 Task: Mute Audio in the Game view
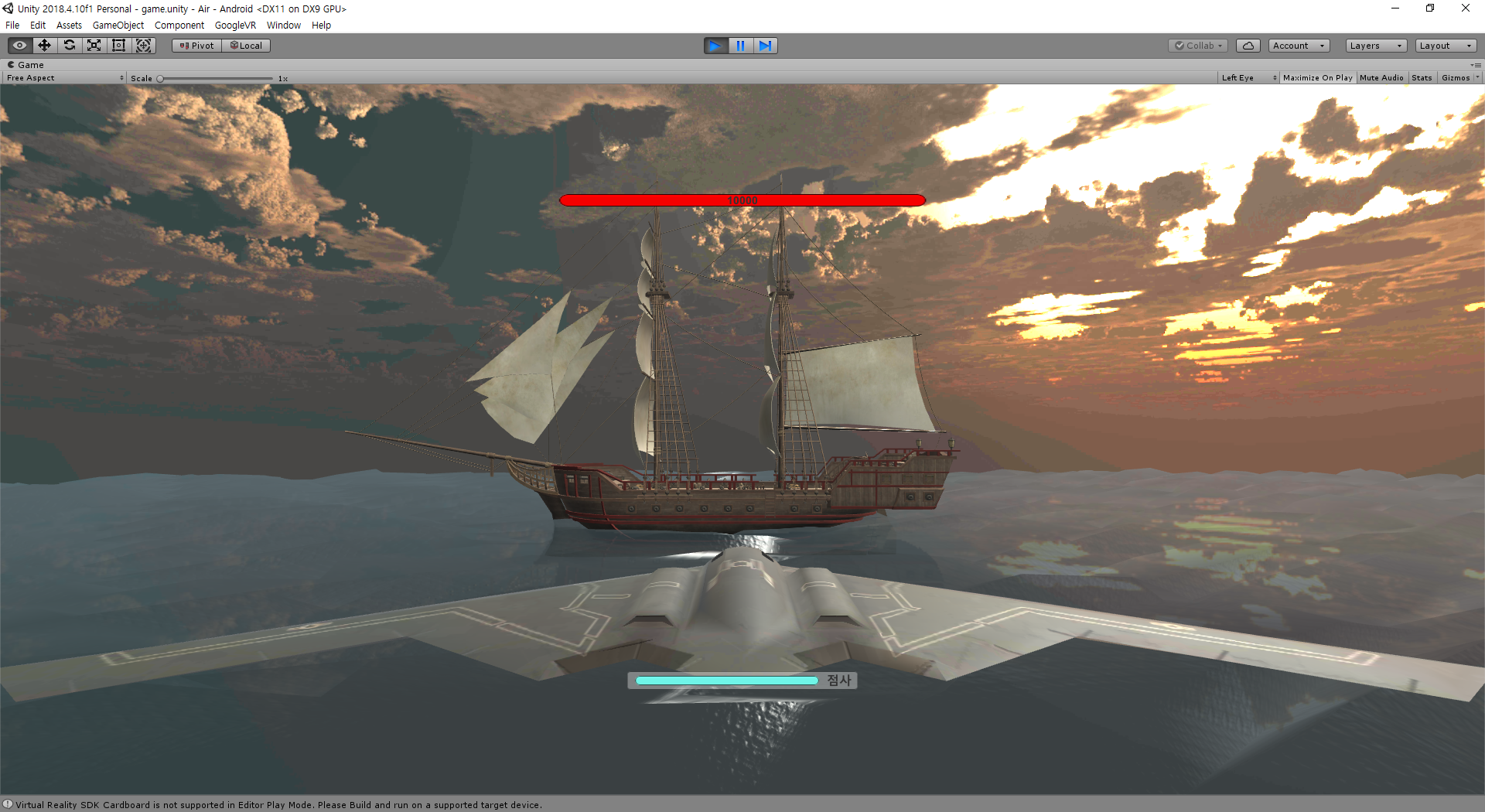1381,77
